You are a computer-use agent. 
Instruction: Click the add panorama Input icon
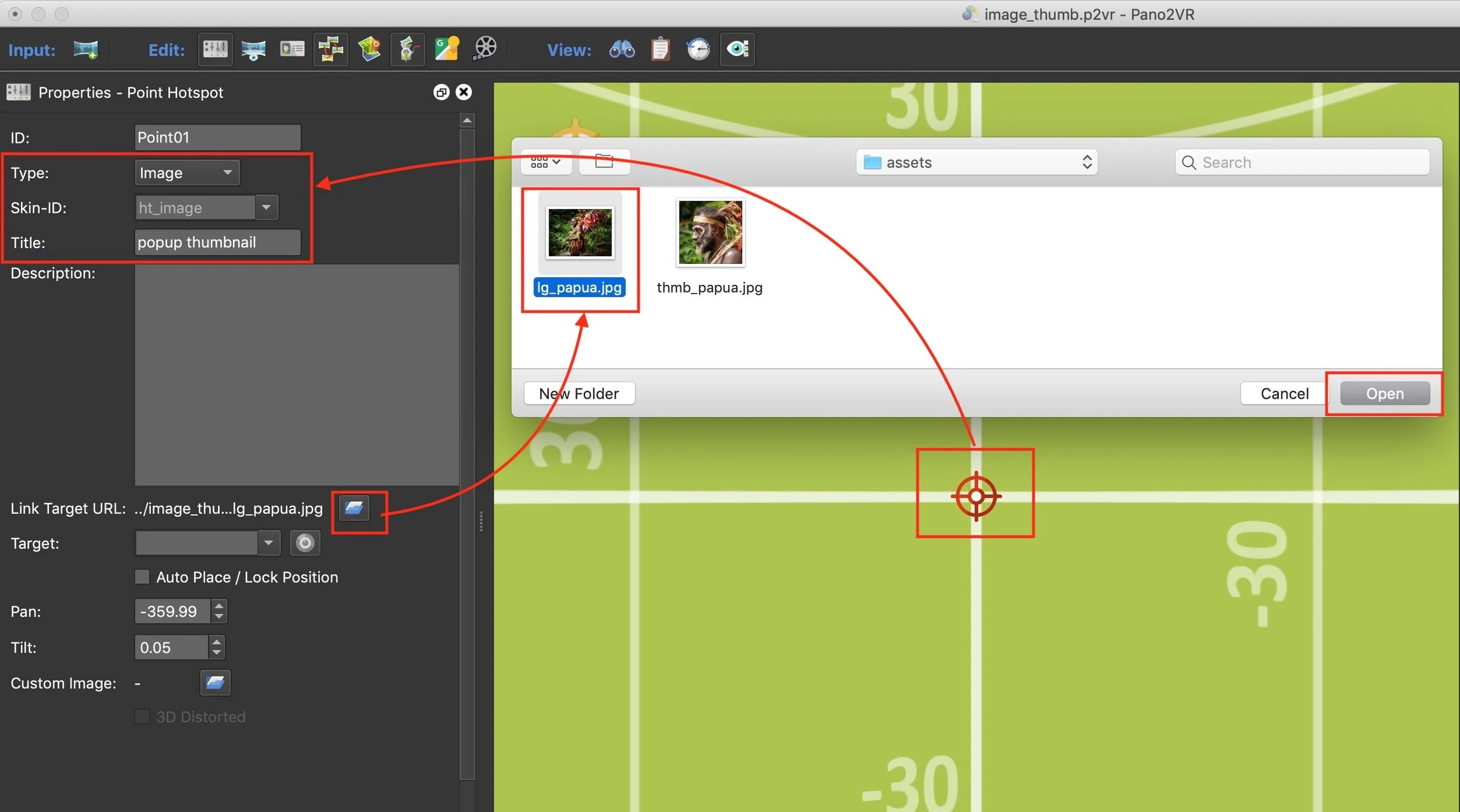click(x=86, y=50)
